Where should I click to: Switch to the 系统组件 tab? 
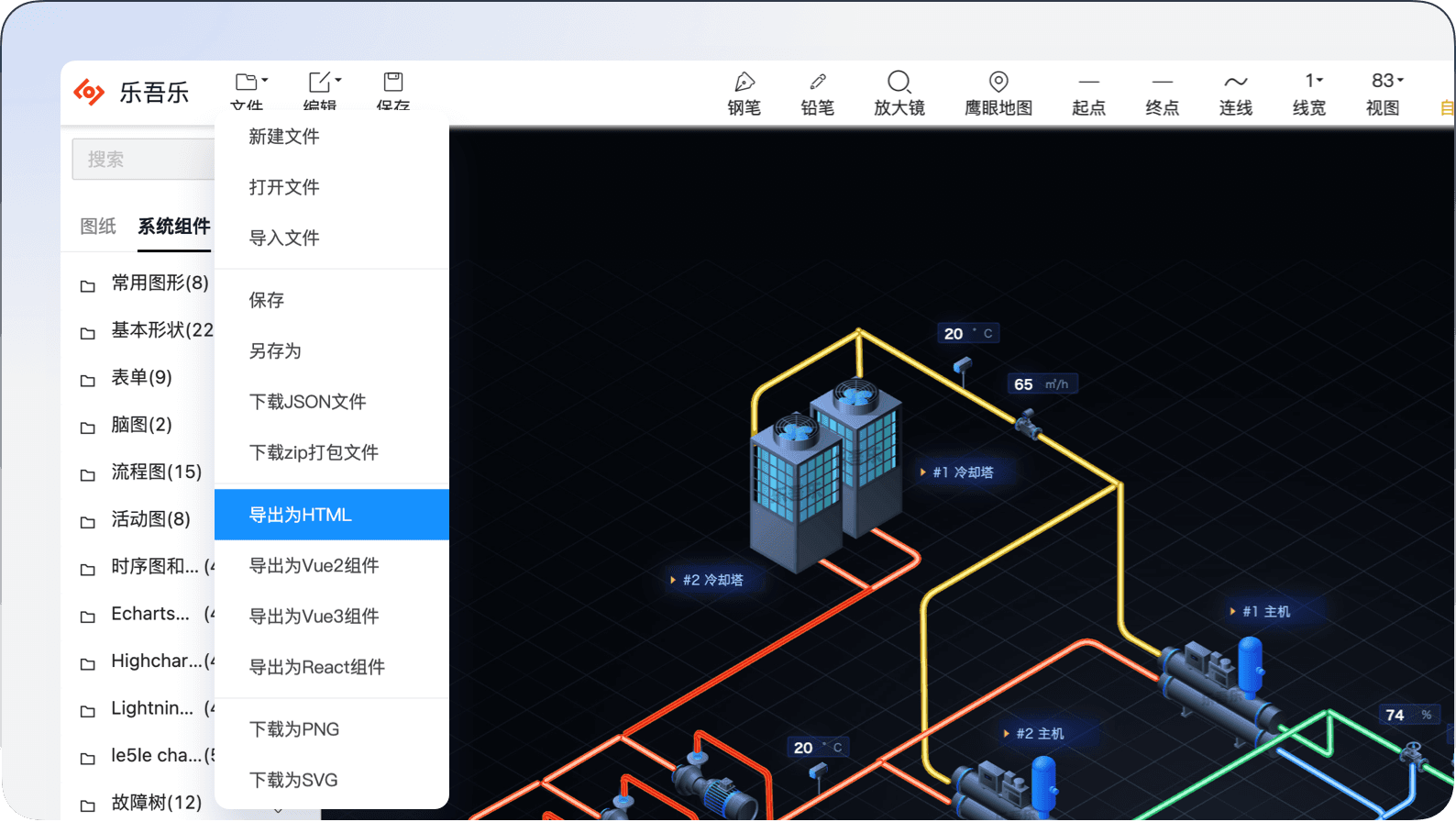174,226
